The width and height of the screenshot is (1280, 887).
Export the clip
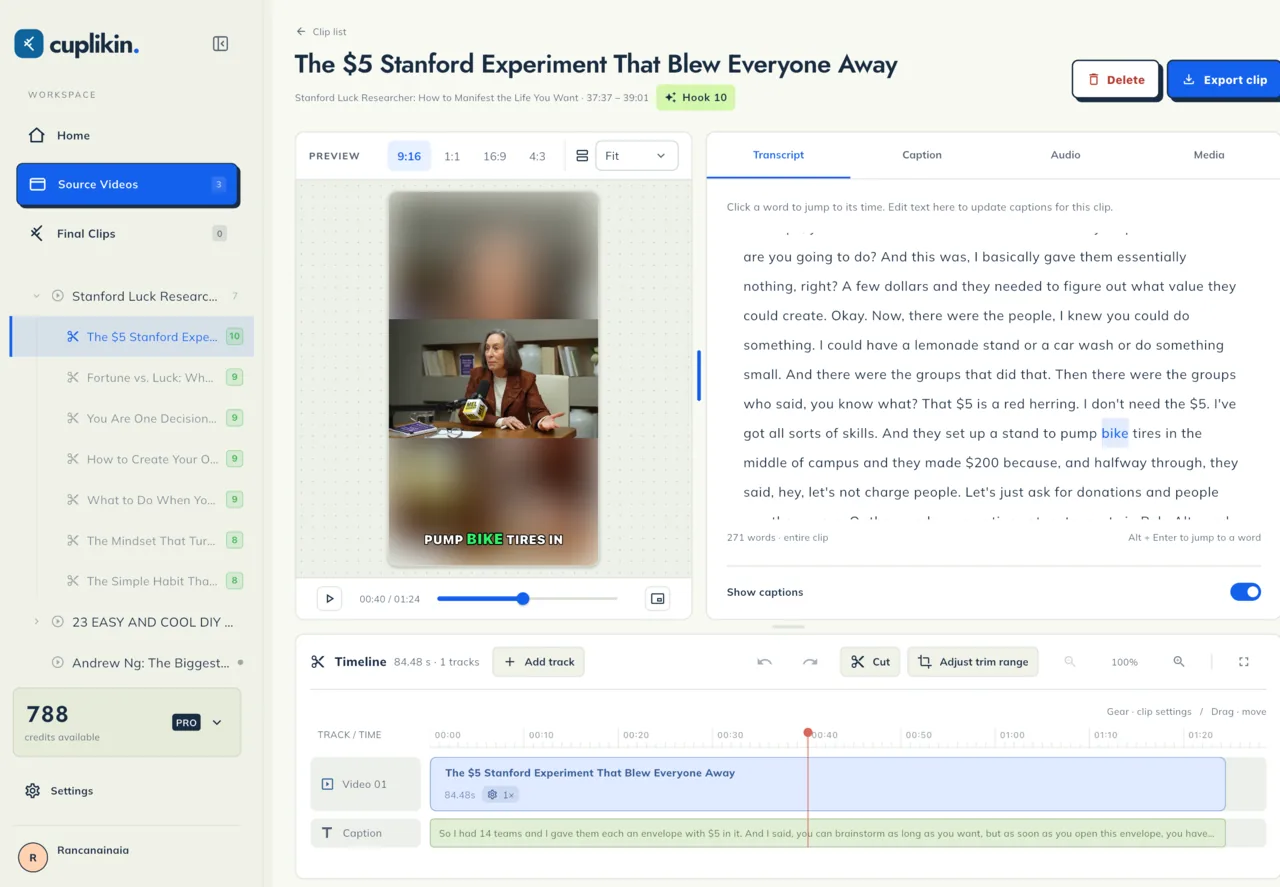(x=1224, y=80)
